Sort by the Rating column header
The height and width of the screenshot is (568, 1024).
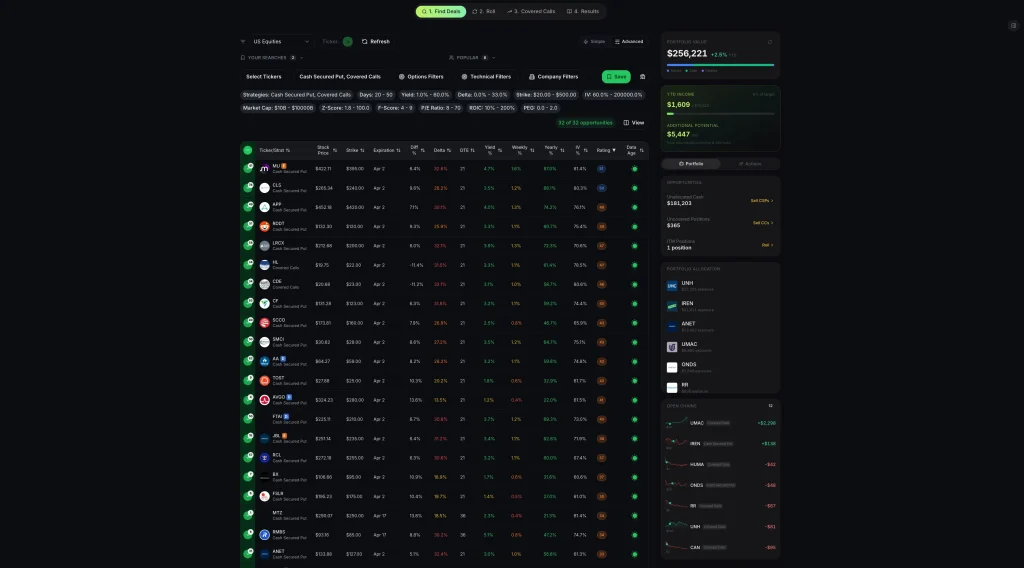pyautogui.click(x=605, y=150)
